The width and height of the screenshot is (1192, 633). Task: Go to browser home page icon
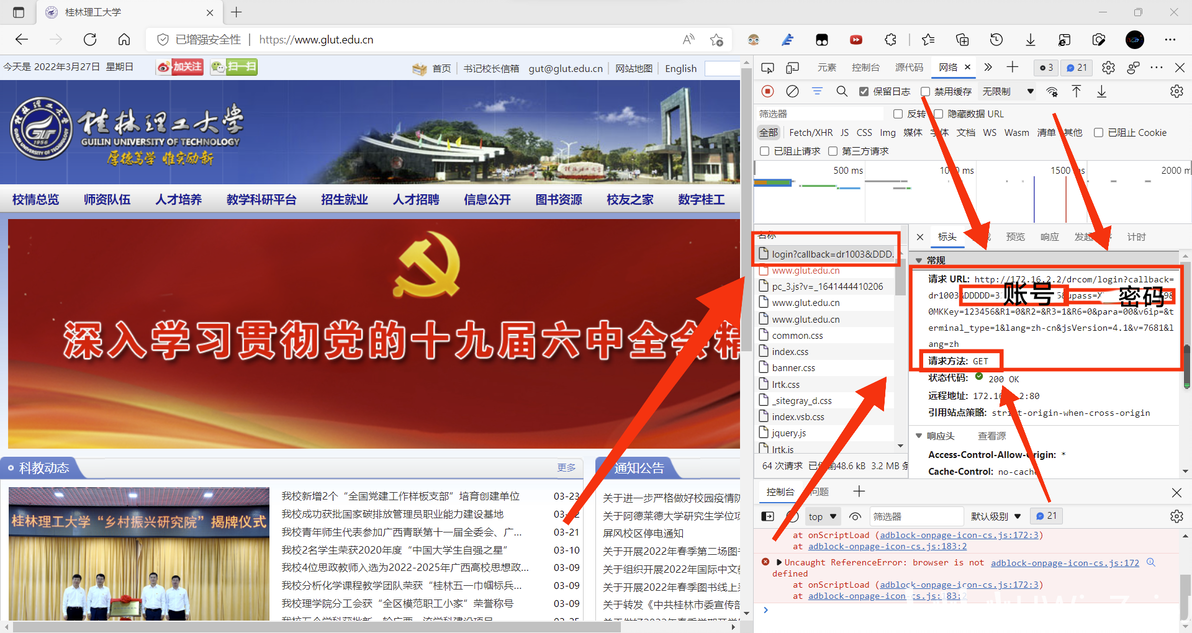click(124, 40)
